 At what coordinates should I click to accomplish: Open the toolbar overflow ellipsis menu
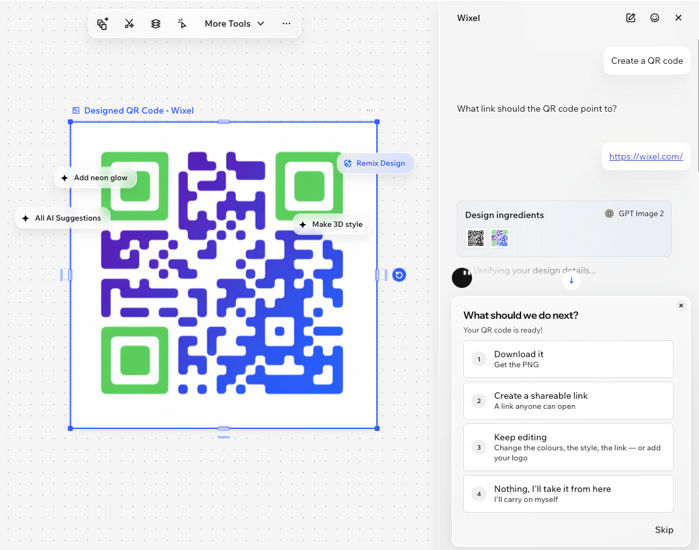[286, 24]
